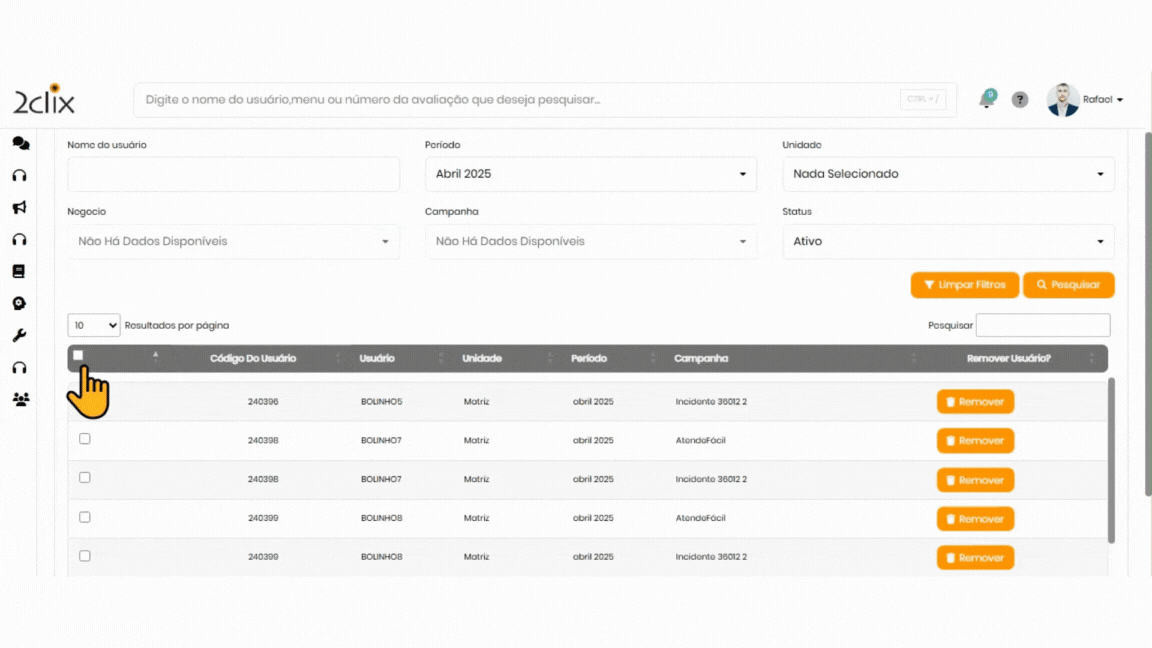This screenshot has height=648, width=1152.
Task: Sort table by Campanha column header
Action: coord(701,359)
